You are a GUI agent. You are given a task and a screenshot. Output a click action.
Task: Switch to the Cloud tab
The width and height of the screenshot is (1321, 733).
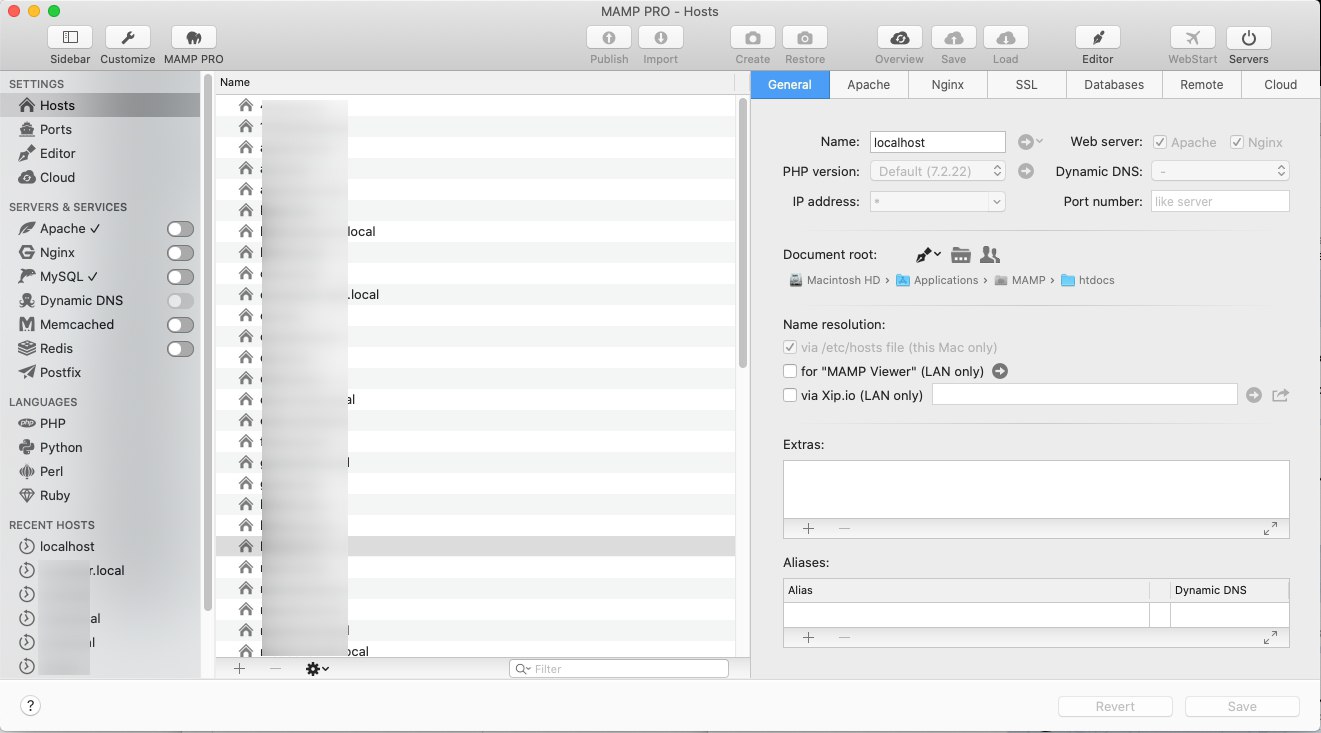click(x=1280, y=85)
